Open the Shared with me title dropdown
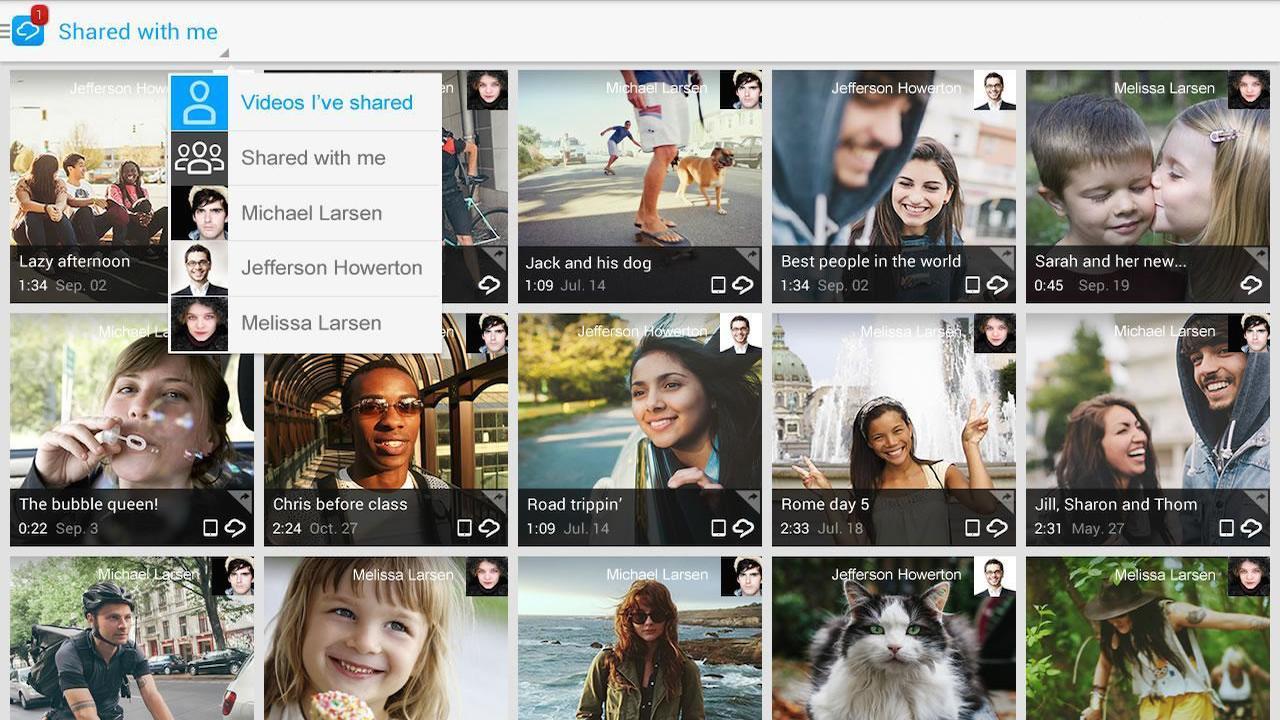Screen dimensions: 1280x720 (139, 31)
